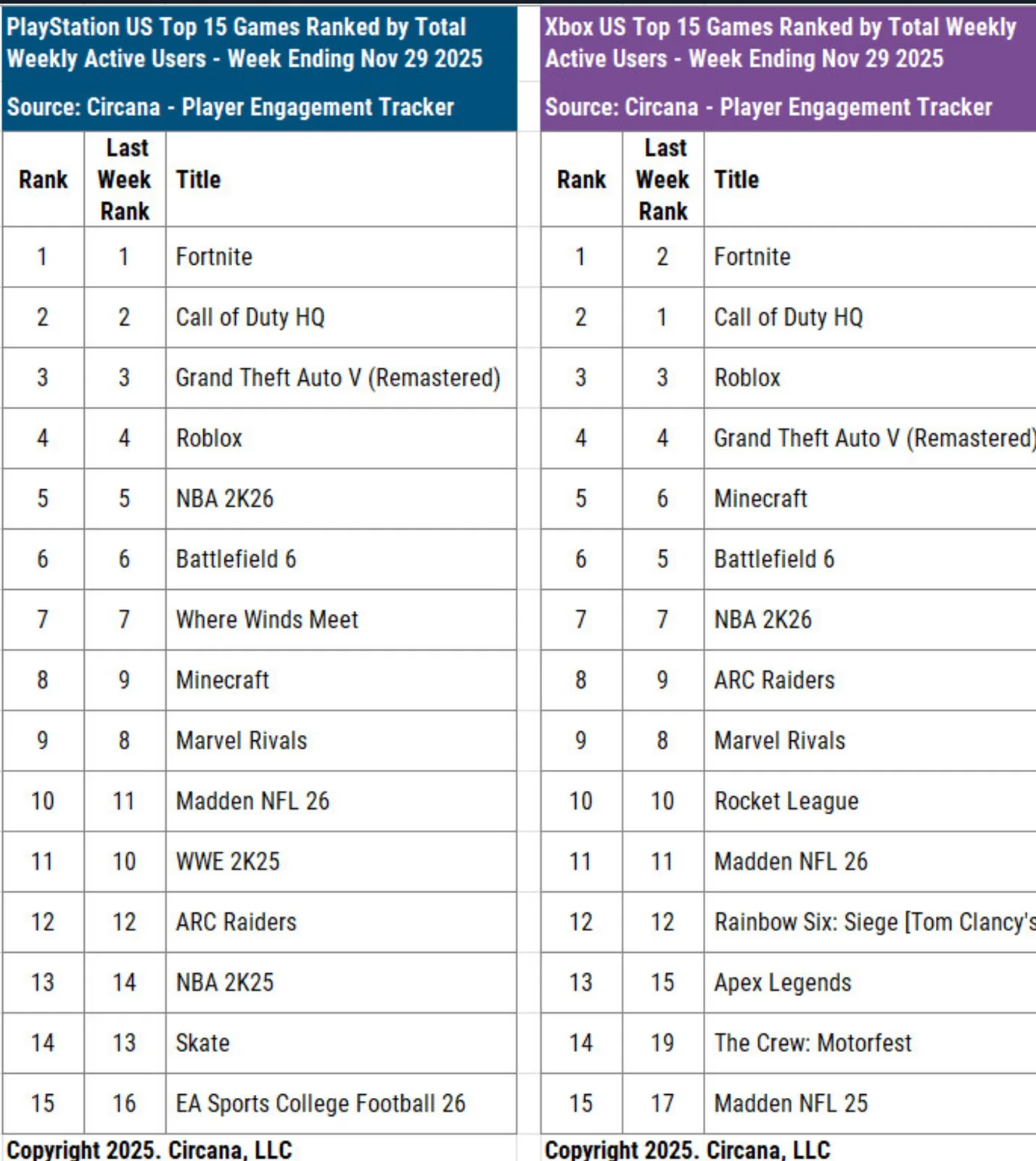The image size is (1036, 1161).
Task: Click EA Sports College Football 26 cell
Action: [x=320, y=1103]
